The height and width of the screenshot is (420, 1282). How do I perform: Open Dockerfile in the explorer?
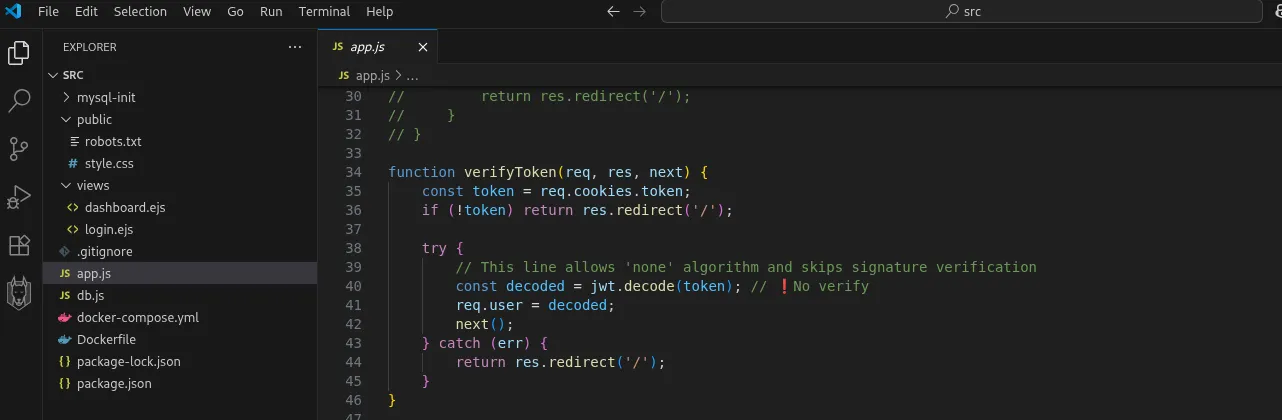[106, 340]
